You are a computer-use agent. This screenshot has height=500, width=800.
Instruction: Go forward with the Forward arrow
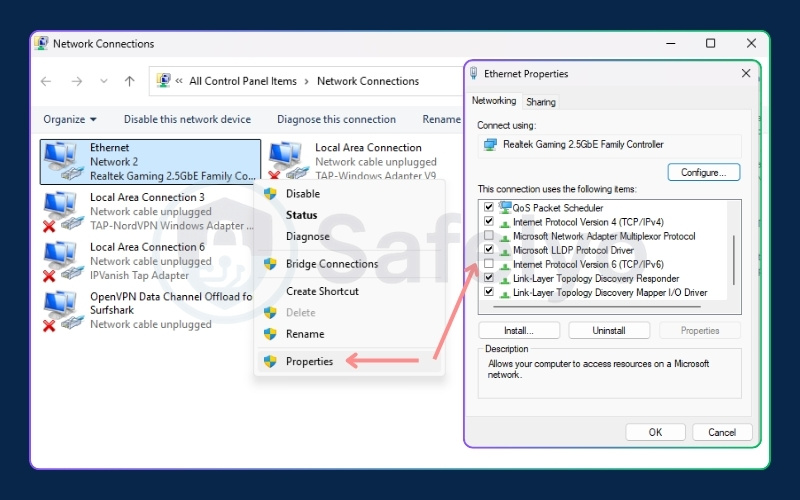(x=77, y=81)
